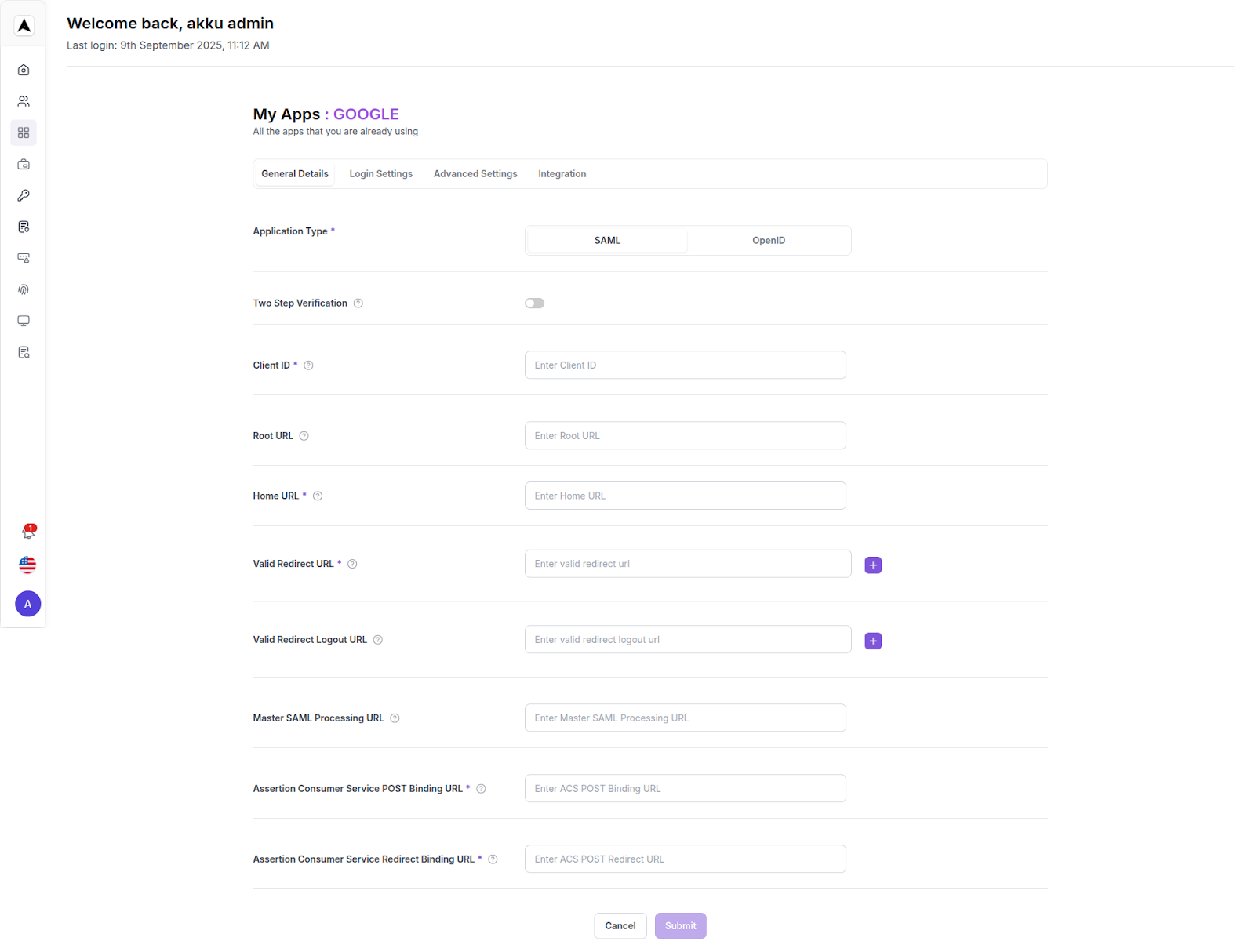Enable the Two Step Verification toggle
This screenshot has width=1255, height=952.
[534, 303]
